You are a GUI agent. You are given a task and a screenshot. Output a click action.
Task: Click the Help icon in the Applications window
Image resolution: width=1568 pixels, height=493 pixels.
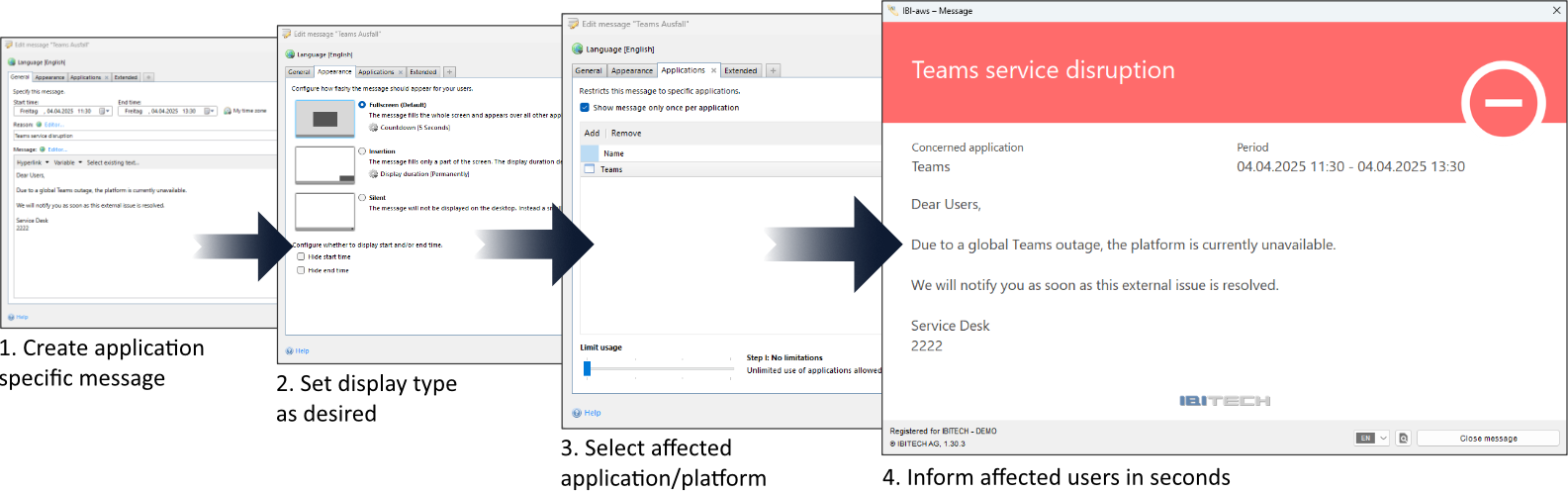click(x=577, y=413)
